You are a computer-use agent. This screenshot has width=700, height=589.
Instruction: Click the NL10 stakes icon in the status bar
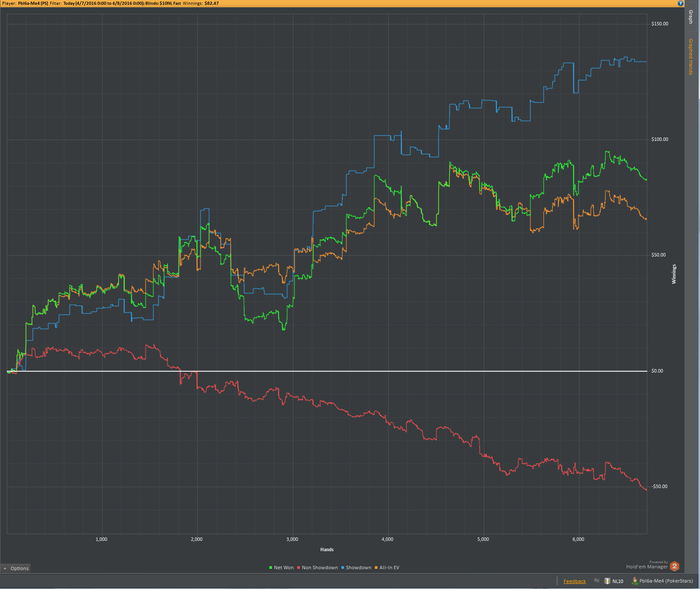coord(607,581)
